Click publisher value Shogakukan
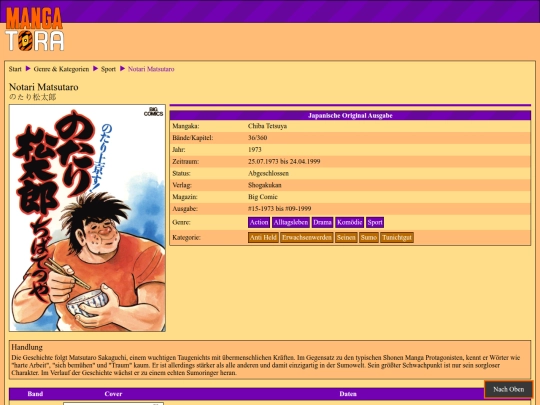Image resolution: width=540 pixels, height=405 pixels. click(x=264, y=185)
